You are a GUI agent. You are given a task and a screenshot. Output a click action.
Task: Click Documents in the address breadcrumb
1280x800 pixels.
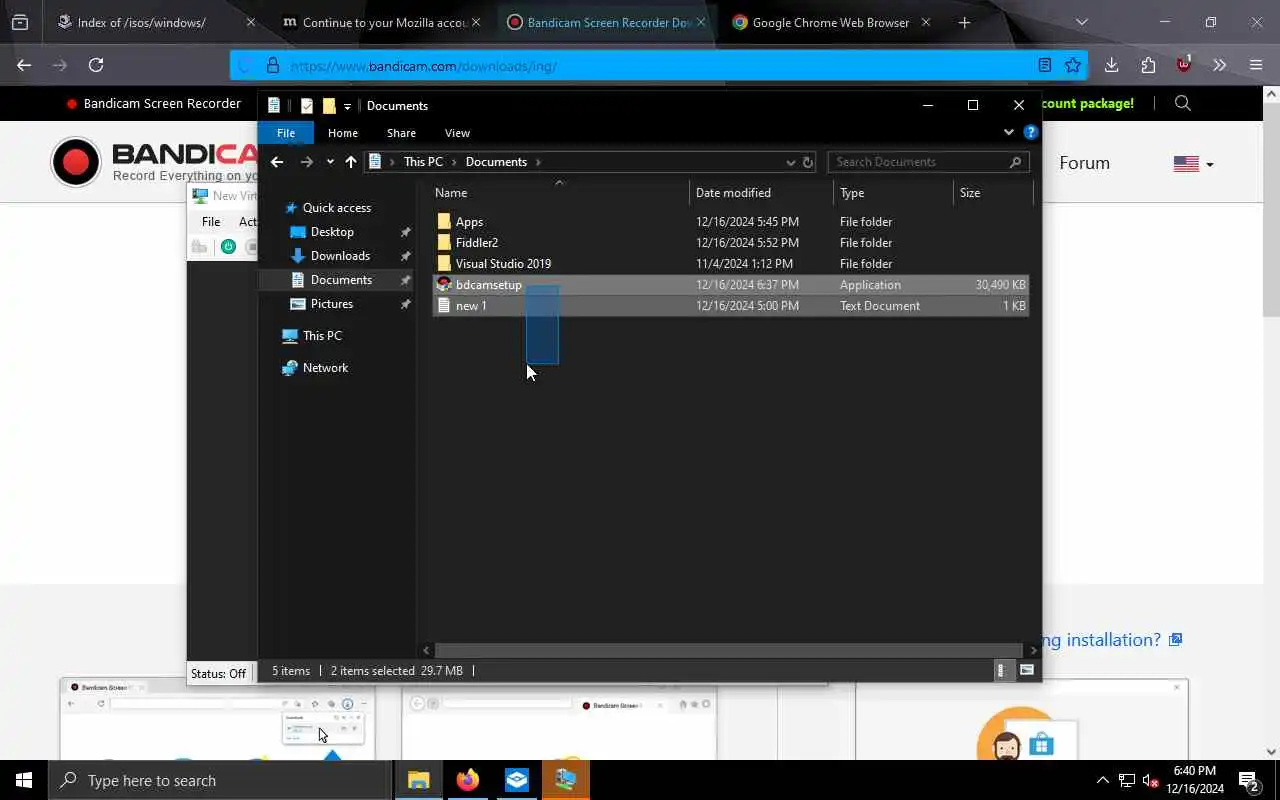pos(496,162)
